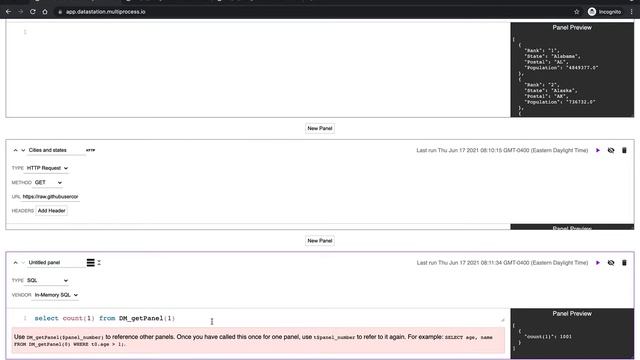Click New Panel button above Untitled panel
Viewport: 640px width, 360px height.
(320, 241)
